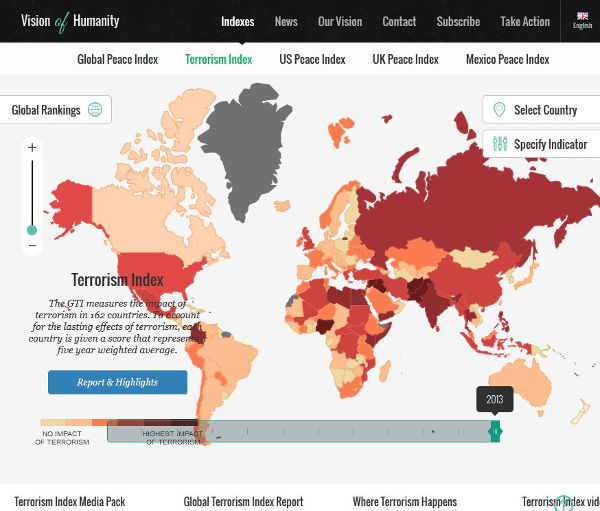Open the Select Country dropdown

545,110
